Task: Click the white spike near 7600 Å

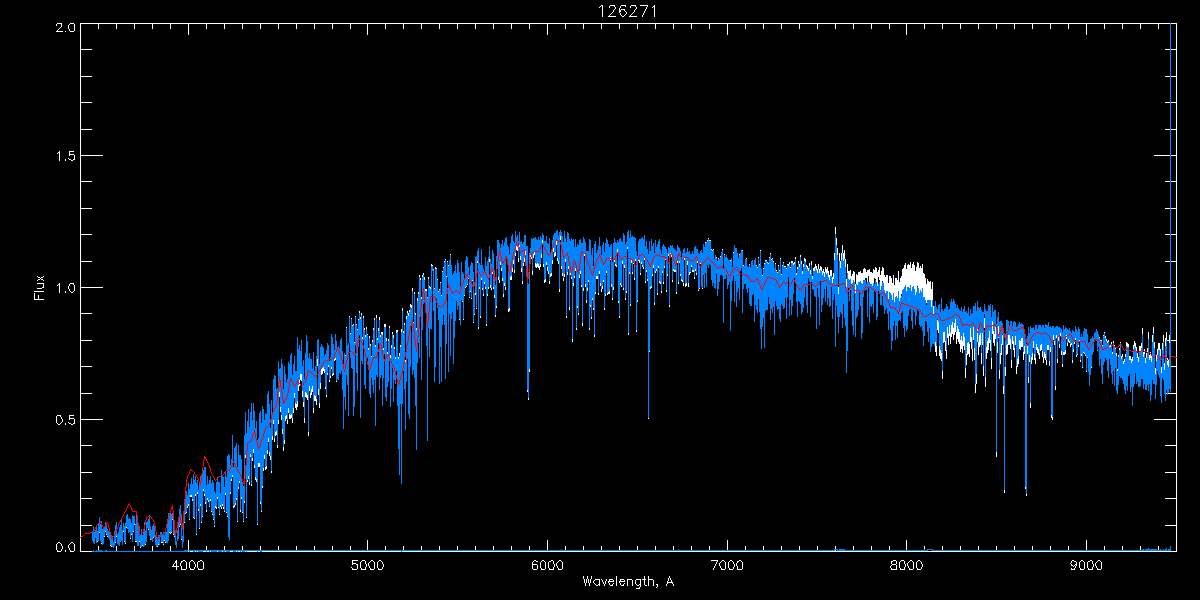Action: point(835,238)
